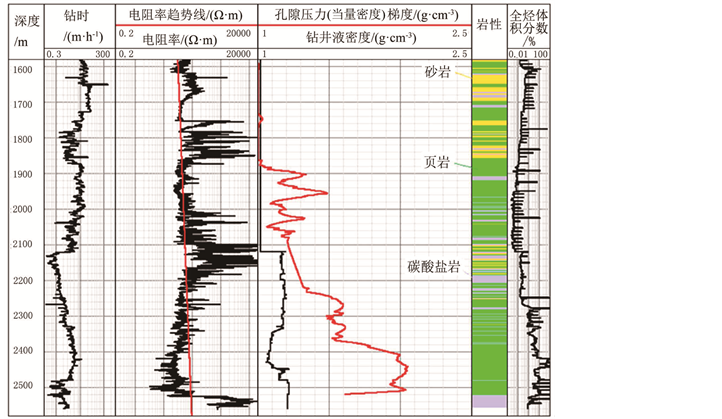Click the 砂岩 lithology label
The width and height of the screenshot is (722, 419).
(x=438, y=73)
